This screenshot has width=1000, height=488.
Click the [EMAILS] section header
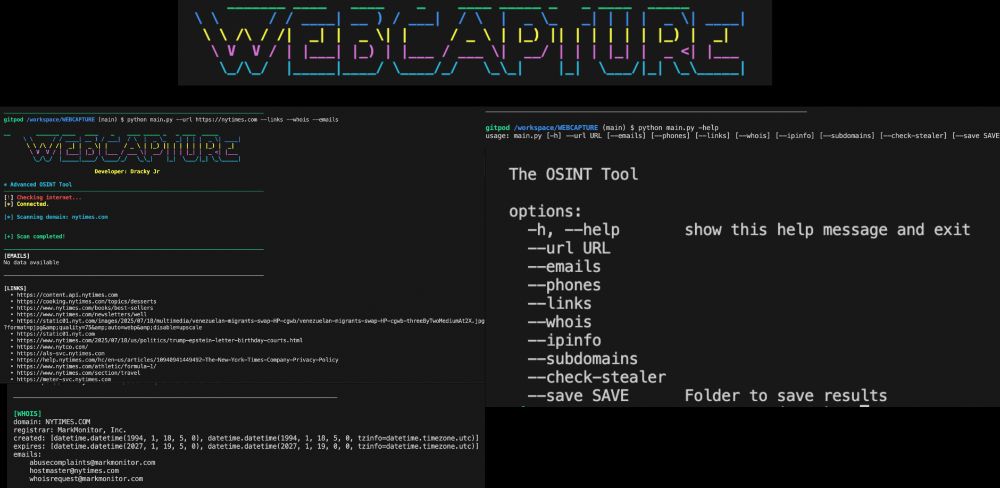pos(17,256)
